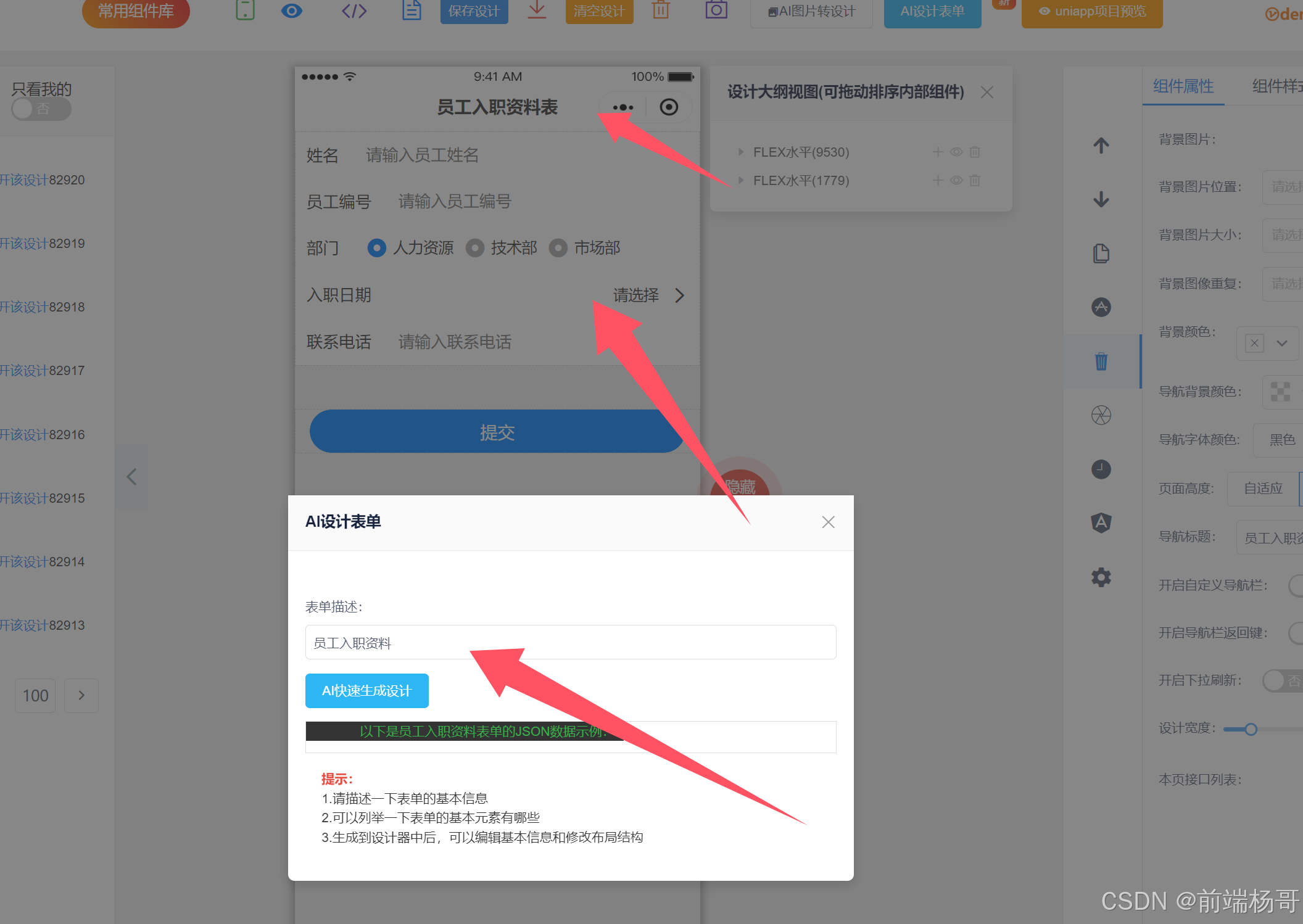Select the 技术部 radio button
The height and width of the screenshot is (924, 1303).
475,248
